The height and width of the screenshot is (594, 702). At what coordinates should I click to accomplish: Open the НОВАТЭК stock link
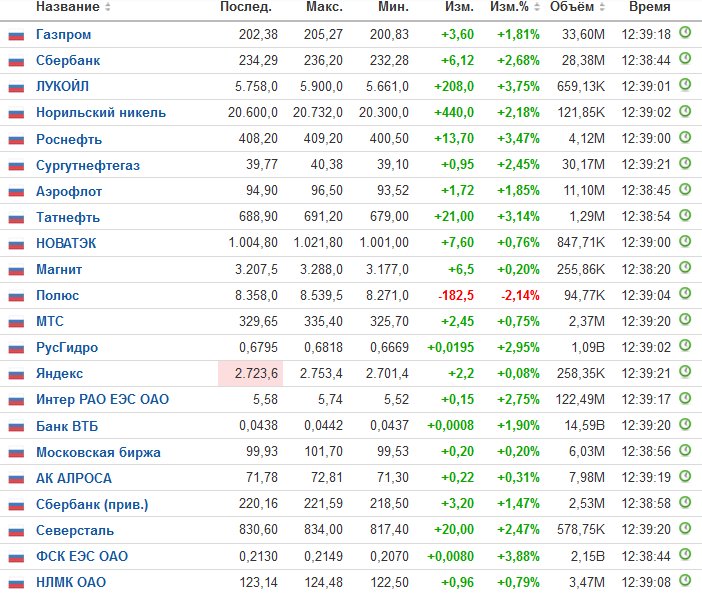[x=66, y=243]
